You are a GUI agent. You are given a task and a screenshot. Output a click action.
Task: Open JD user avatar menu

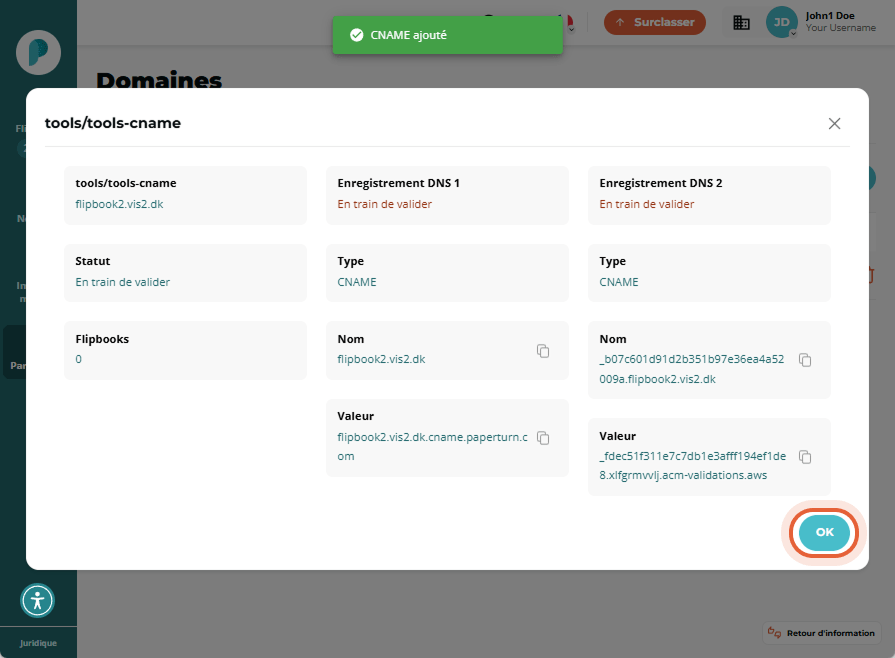pos(781,22)
